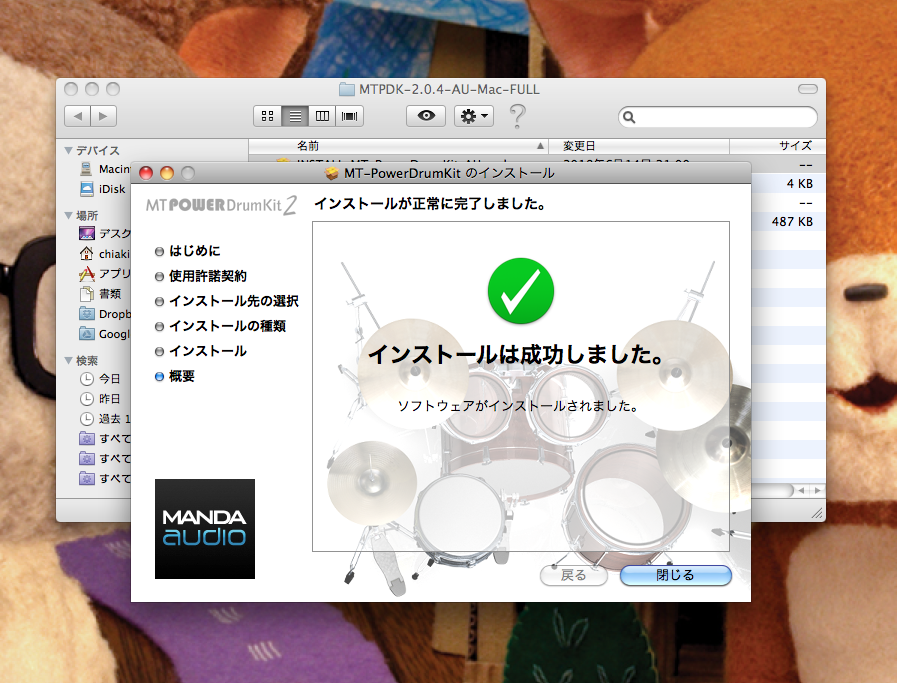Collapse the 検索 sidebar section
Viewport: 897px width, 683px height.
pos(69,360)
